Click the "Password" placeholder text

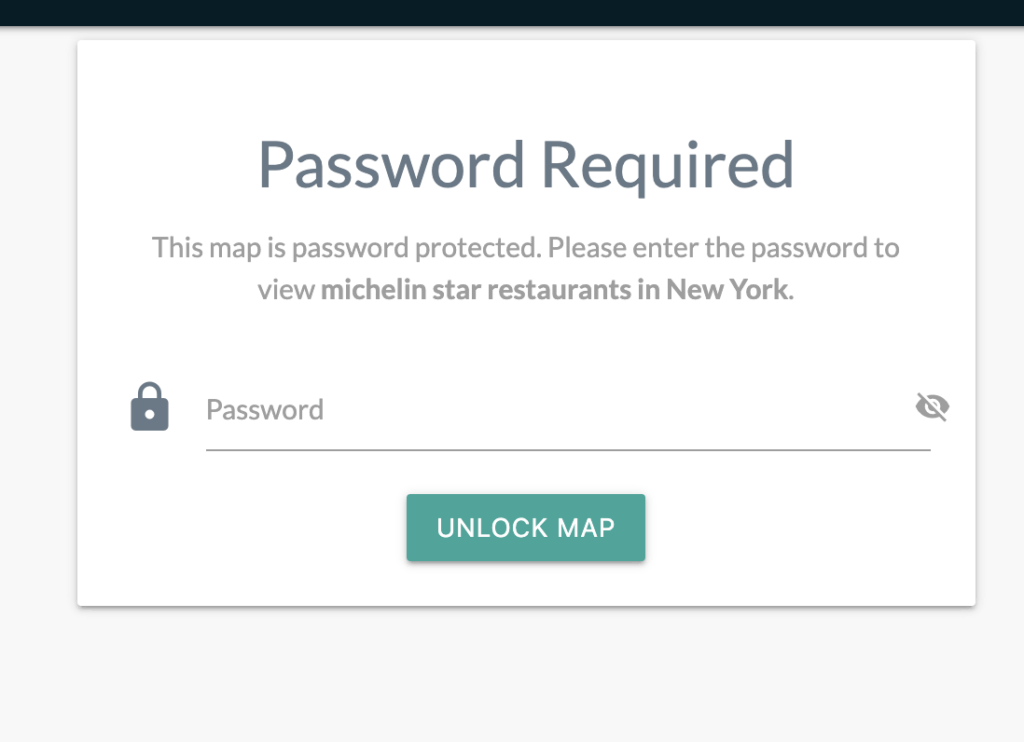pyautogui.click(x=265, y=410)
